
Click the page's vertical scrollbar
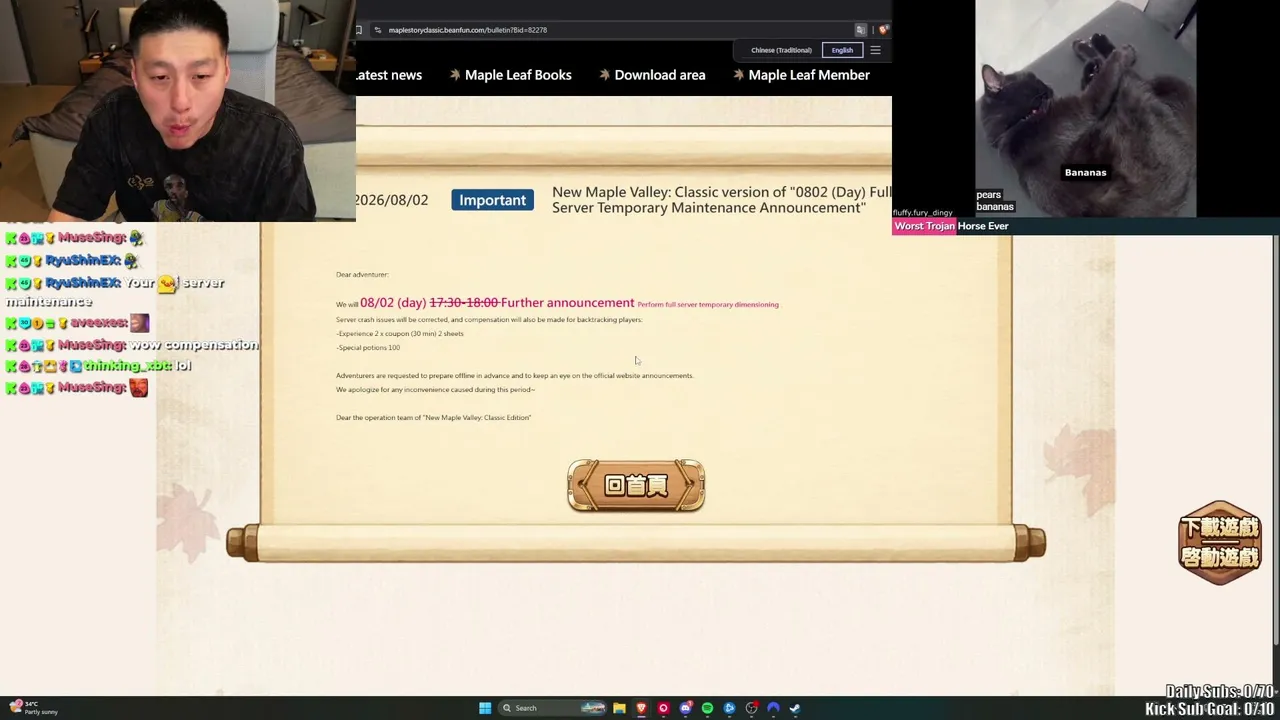click(x=1275, y=440)
